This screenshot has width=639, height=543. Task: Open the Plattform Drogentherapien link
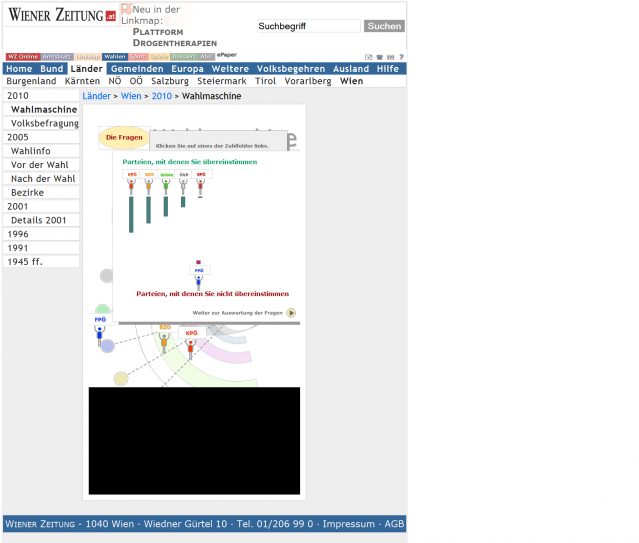(175, 38)
